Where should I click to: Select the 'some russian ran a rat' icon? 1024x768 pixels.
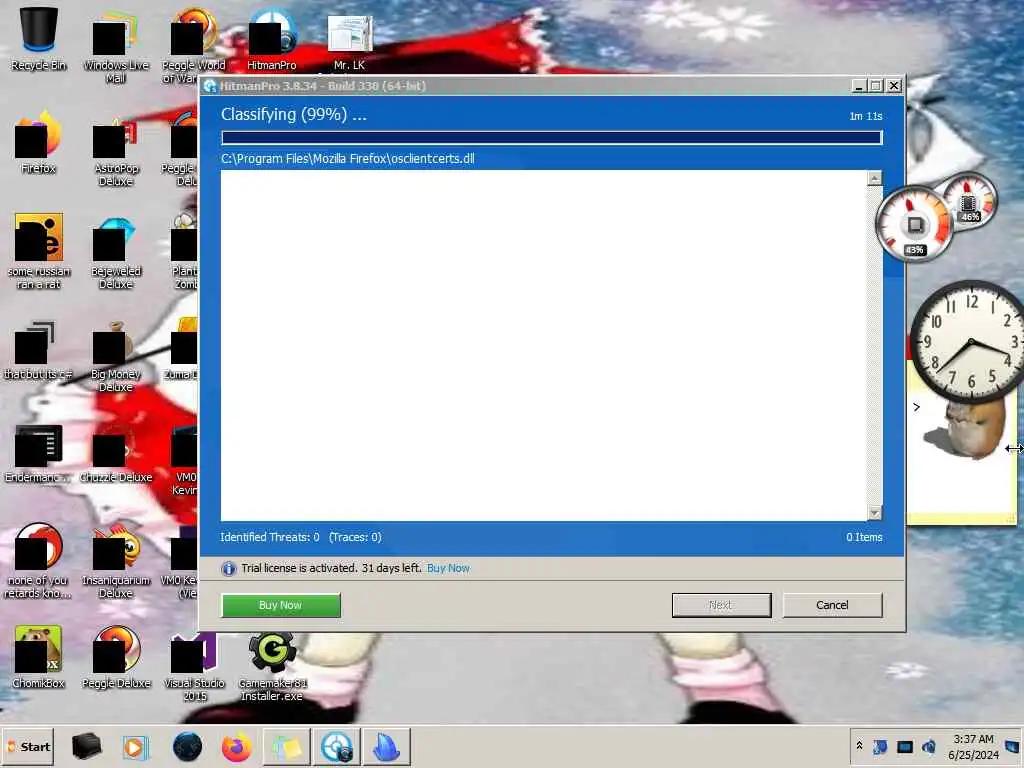[x=39, y=251]
